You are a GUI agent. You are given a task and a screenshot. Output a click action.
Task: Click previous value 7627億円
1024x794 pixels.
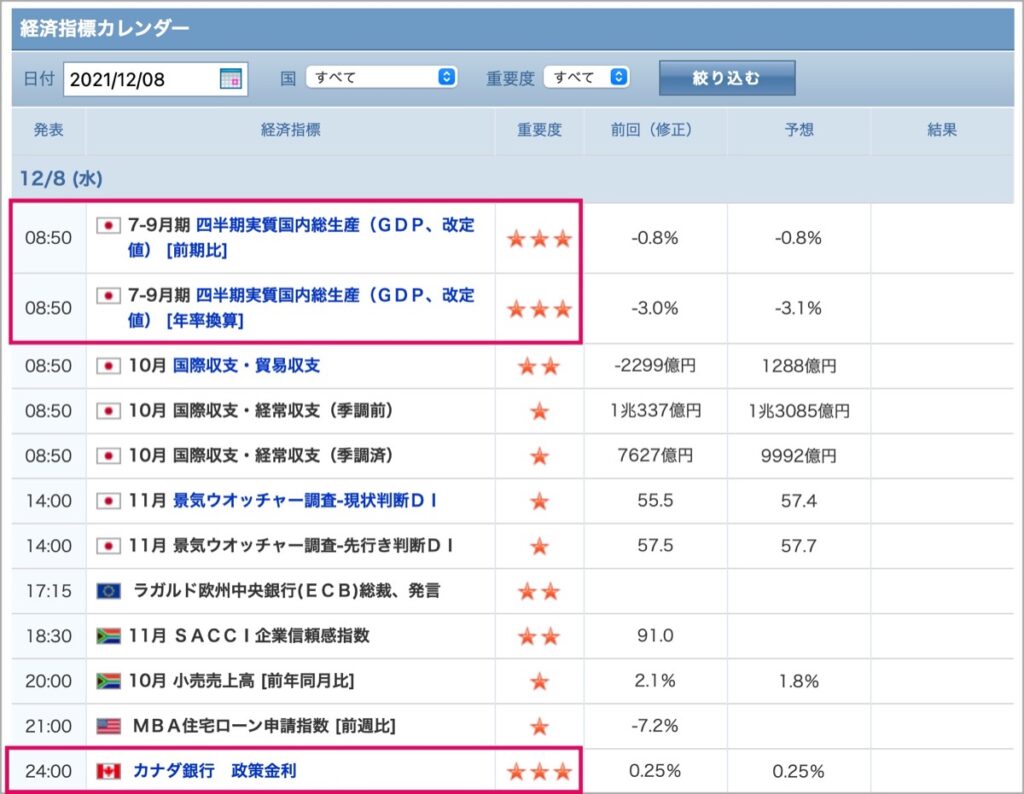pyautogui.click(x=655, y=456)
